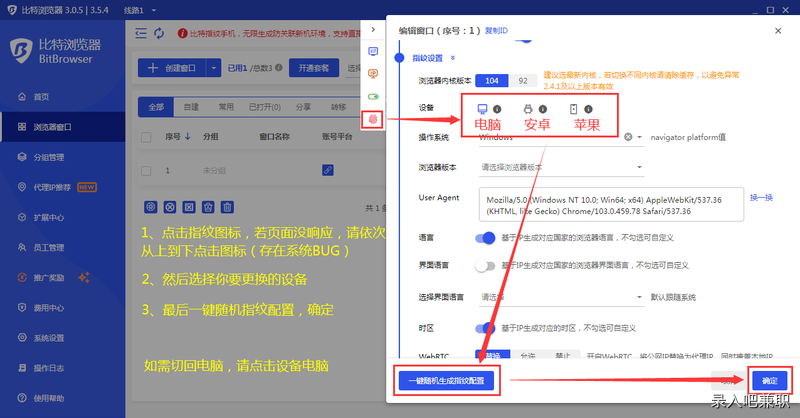
Task: Click the refresh icon in the top bar
Action: click(x=159, y=34)
